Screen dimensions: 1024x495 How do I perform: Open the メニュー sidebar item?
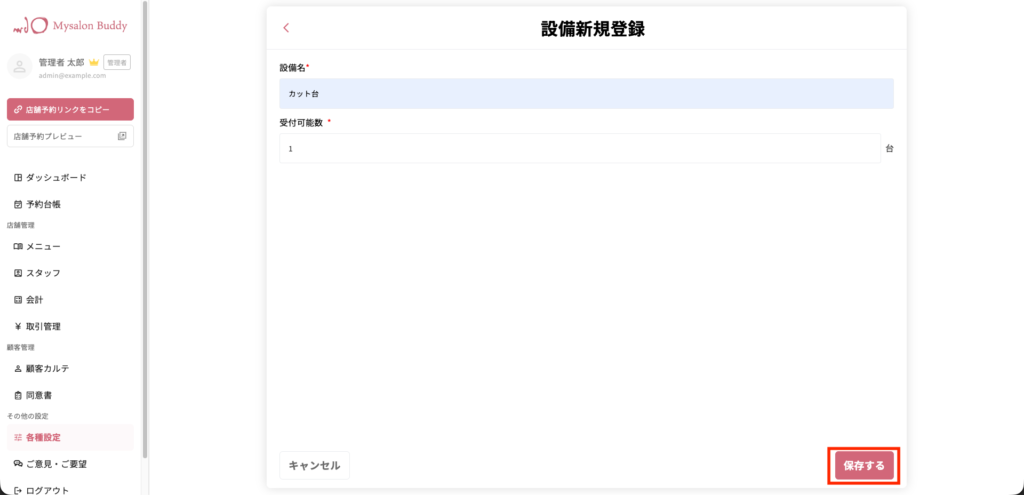43,247
